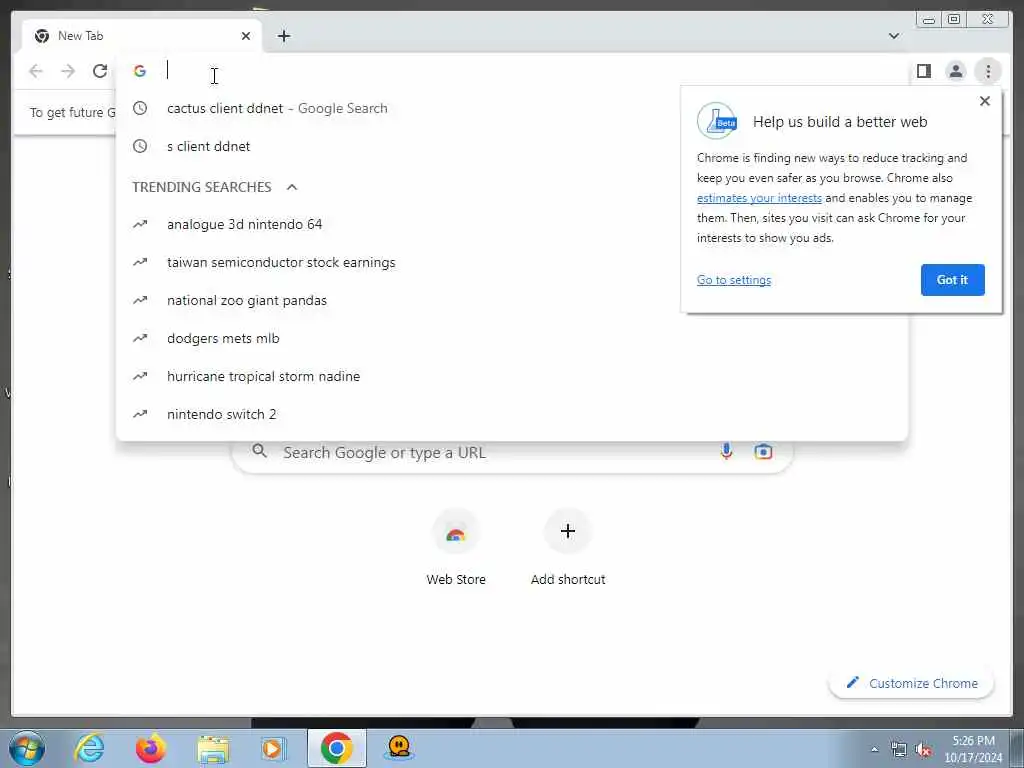Open Customize Chrome
Image resolution: width=1024 pixels, height=768 pixels.
912,683
